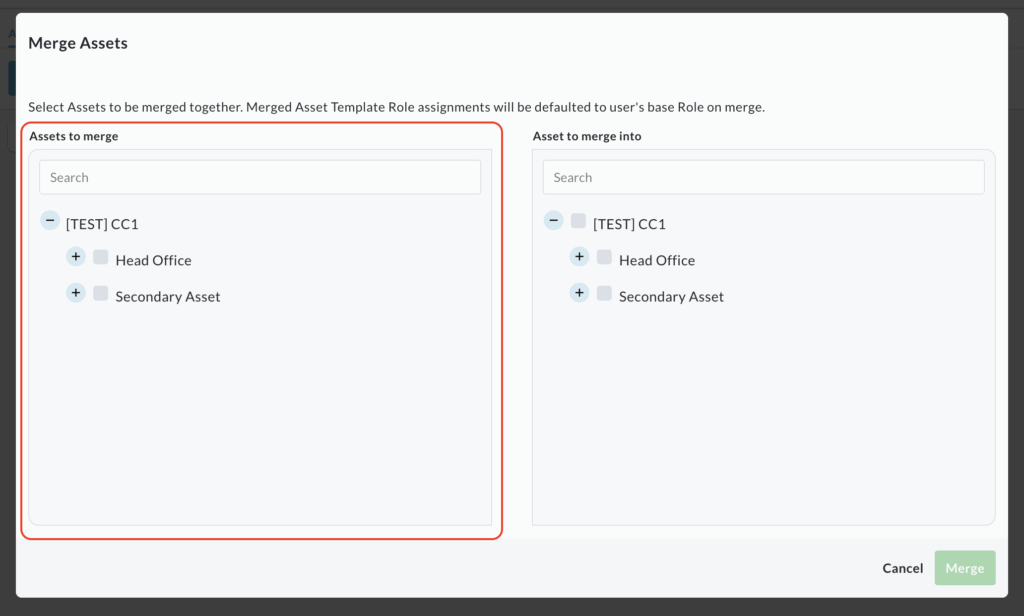Click the Assets to merge search field
1024x616 pixels.
(x=260, y=178)
